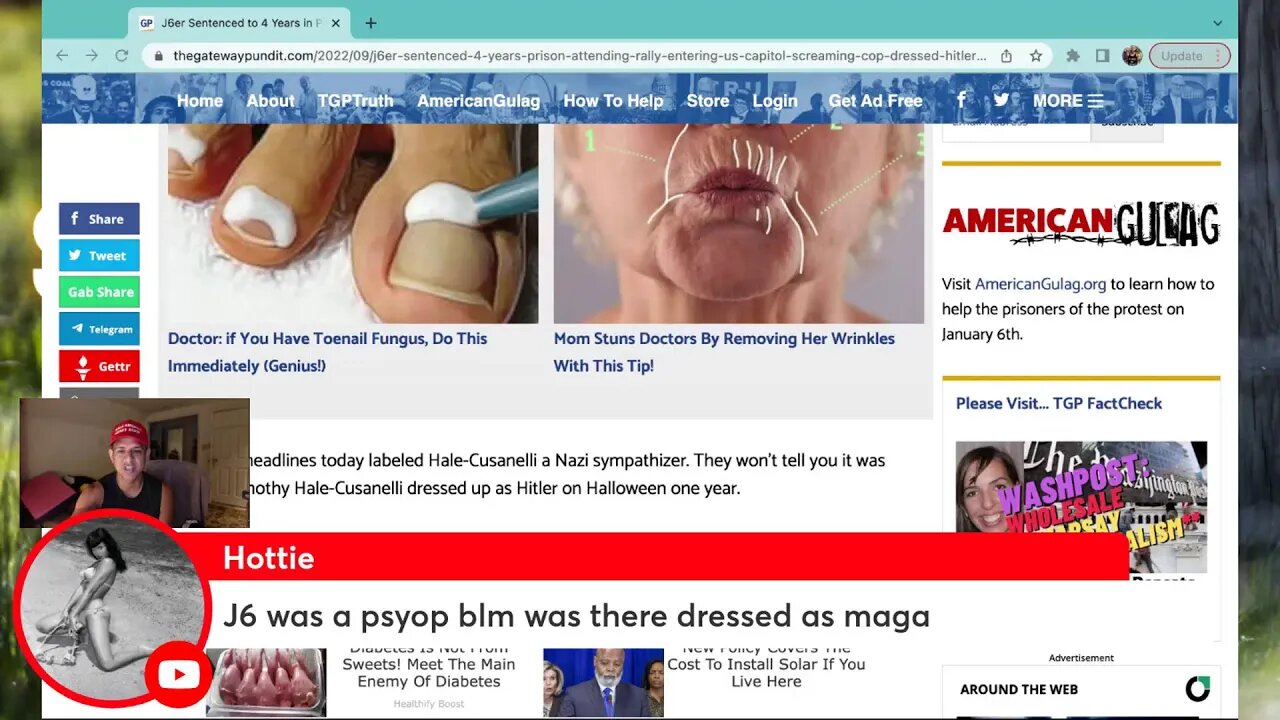Click How To Help in navigation
The height and width of the screenshot is (720, 1280).
613,100
